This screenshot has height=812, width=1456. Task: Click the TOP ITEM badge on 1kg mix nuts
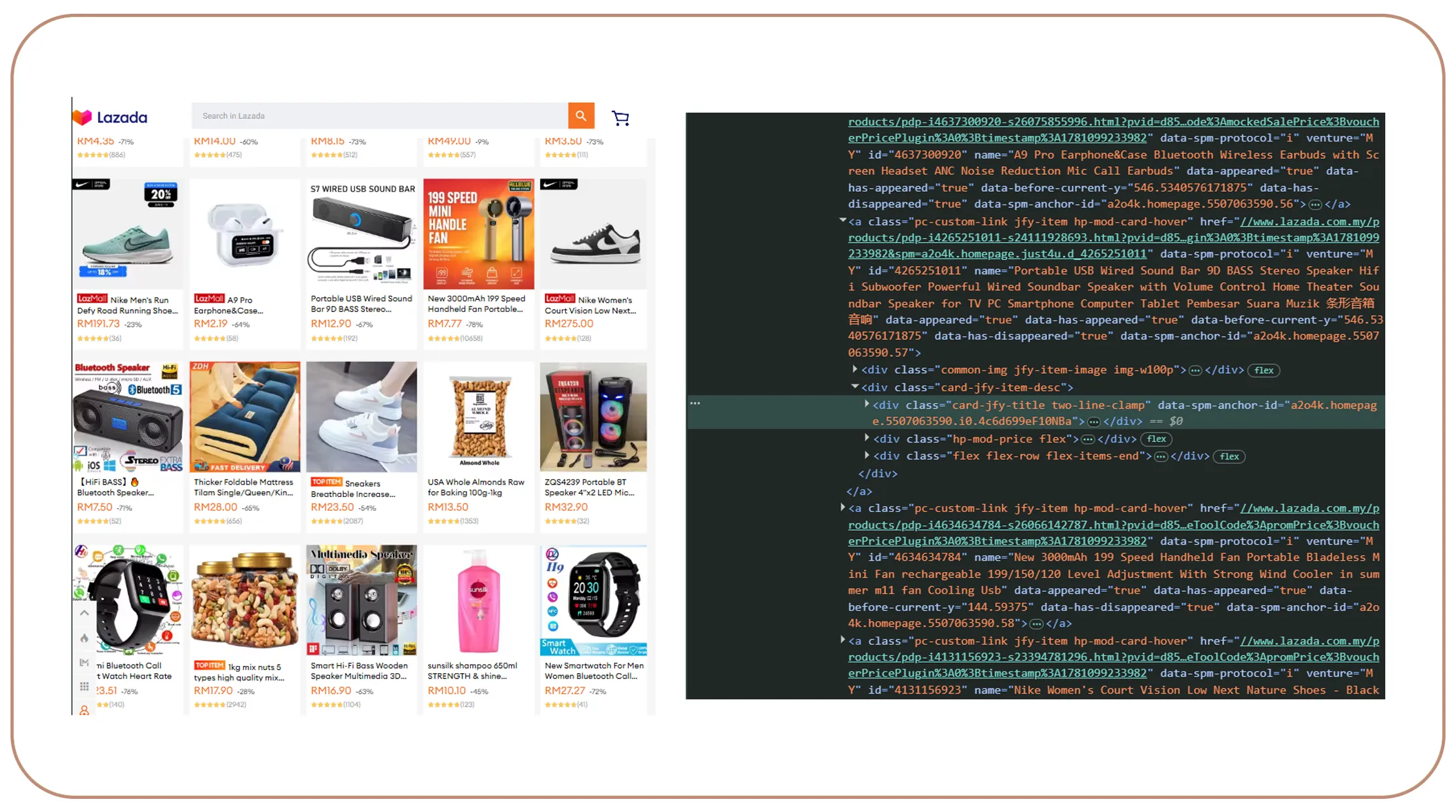point(210,665)
